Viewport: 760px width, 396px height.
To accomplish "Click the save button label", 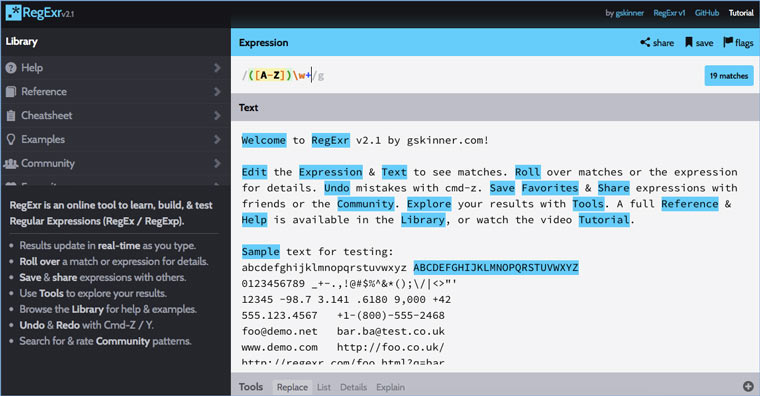I will coord(704,43).
